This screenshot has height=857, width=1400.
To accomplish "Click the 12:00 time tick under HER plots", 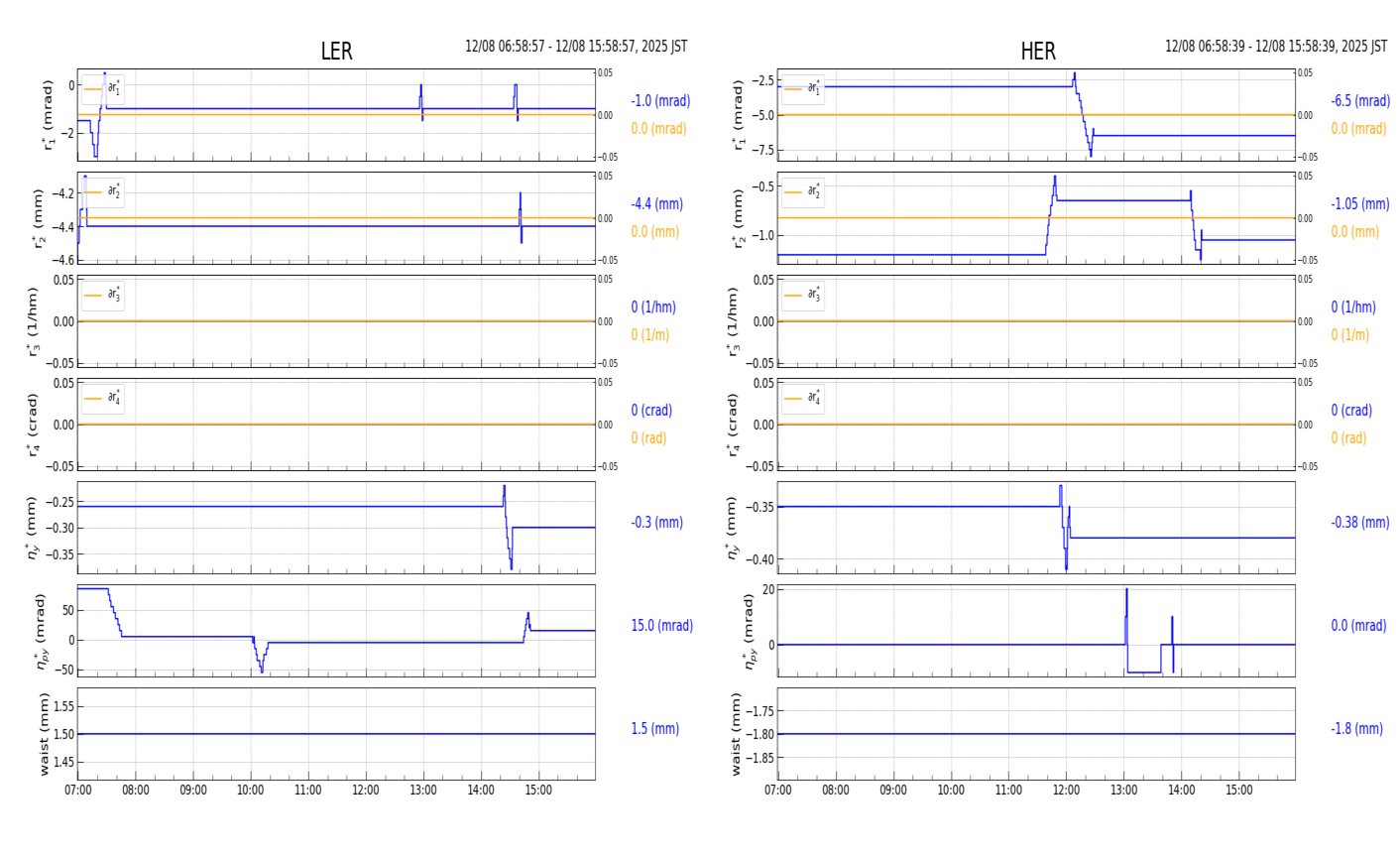I will (x=1066, y=791).
